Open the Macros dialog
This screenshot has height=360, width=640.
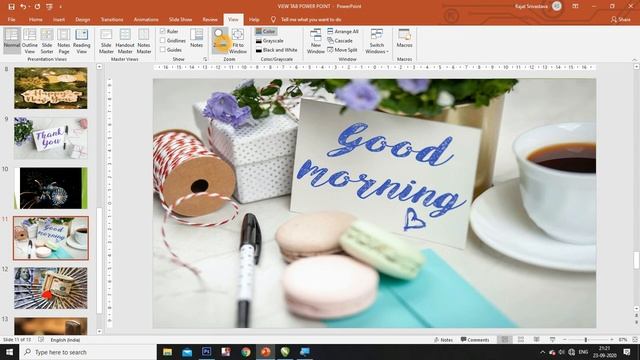coord(404,38)
